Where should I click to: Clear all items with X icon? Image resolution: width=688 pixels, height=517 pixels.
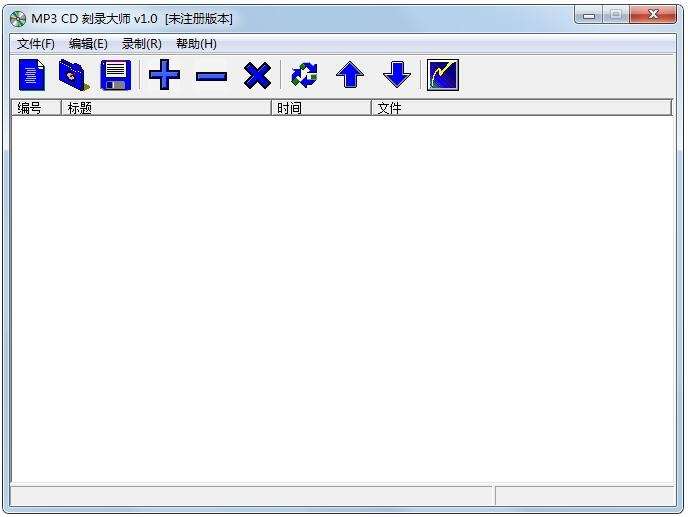click(257, 75)
